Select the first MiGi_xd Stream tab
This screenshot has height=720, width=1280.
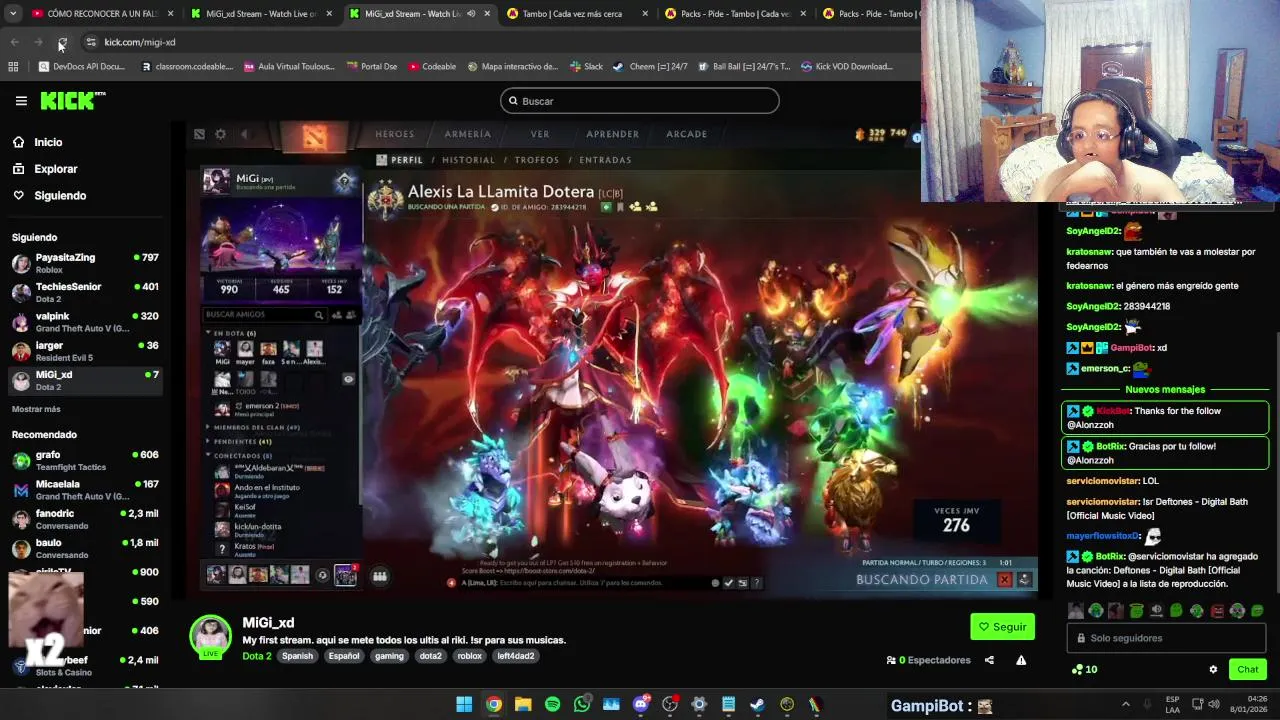click(x=260, y=14)
